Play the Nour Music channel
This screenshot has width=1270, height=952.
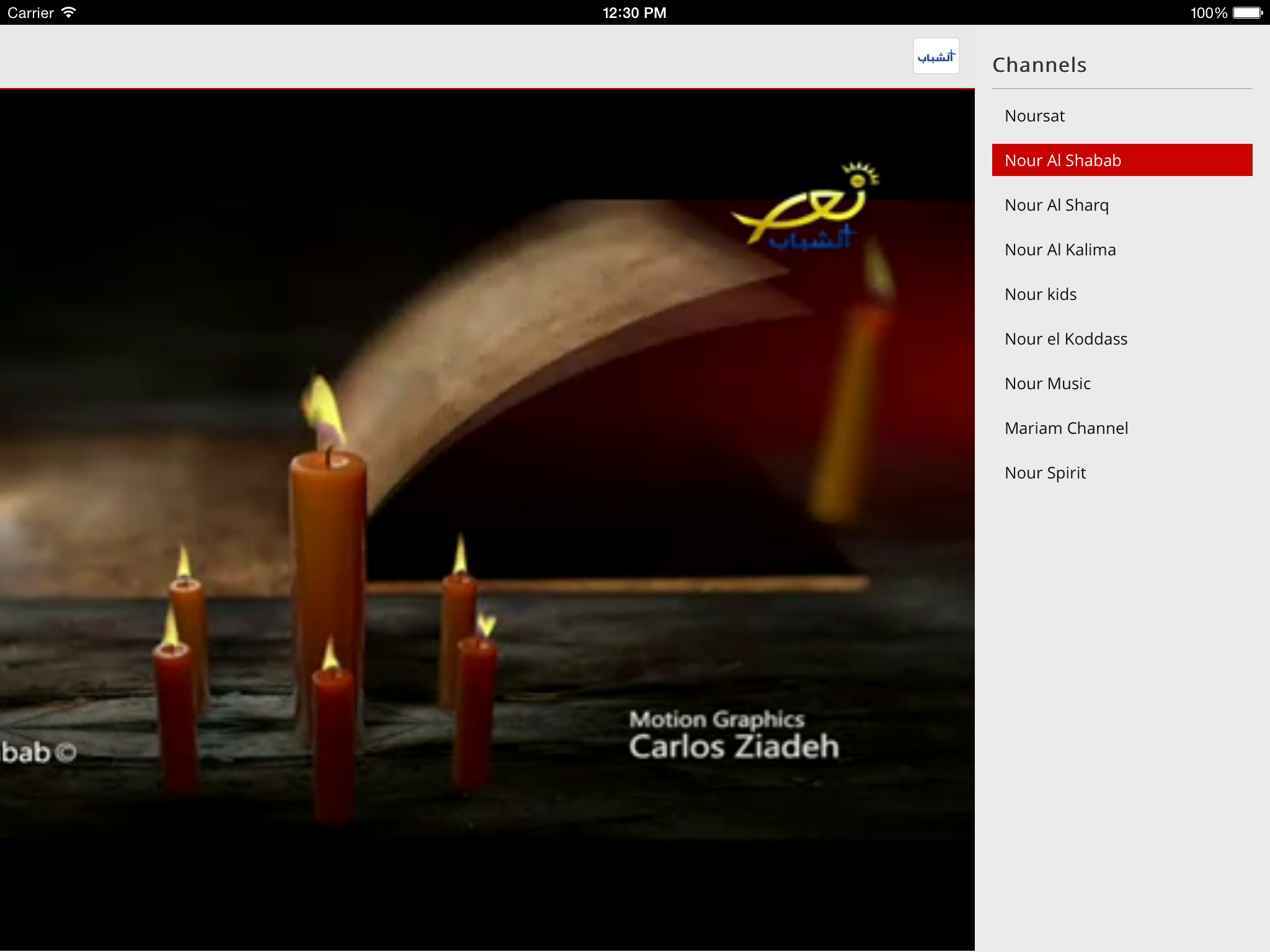click(1122, 383)
